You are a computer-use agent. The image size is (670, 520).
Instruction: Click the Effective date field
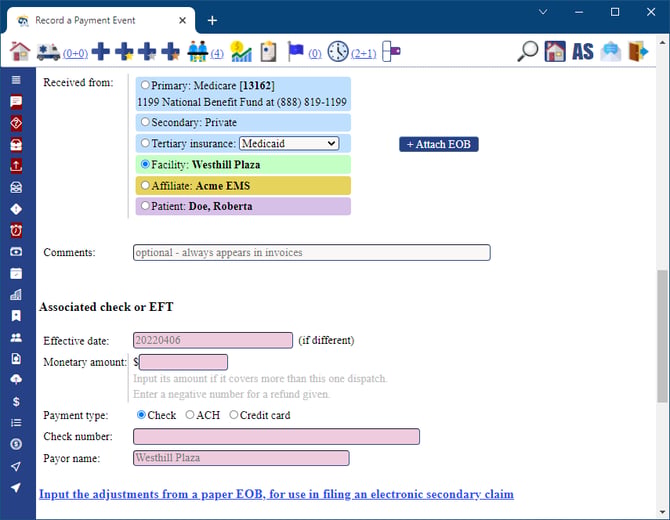[x=213, y=341]
